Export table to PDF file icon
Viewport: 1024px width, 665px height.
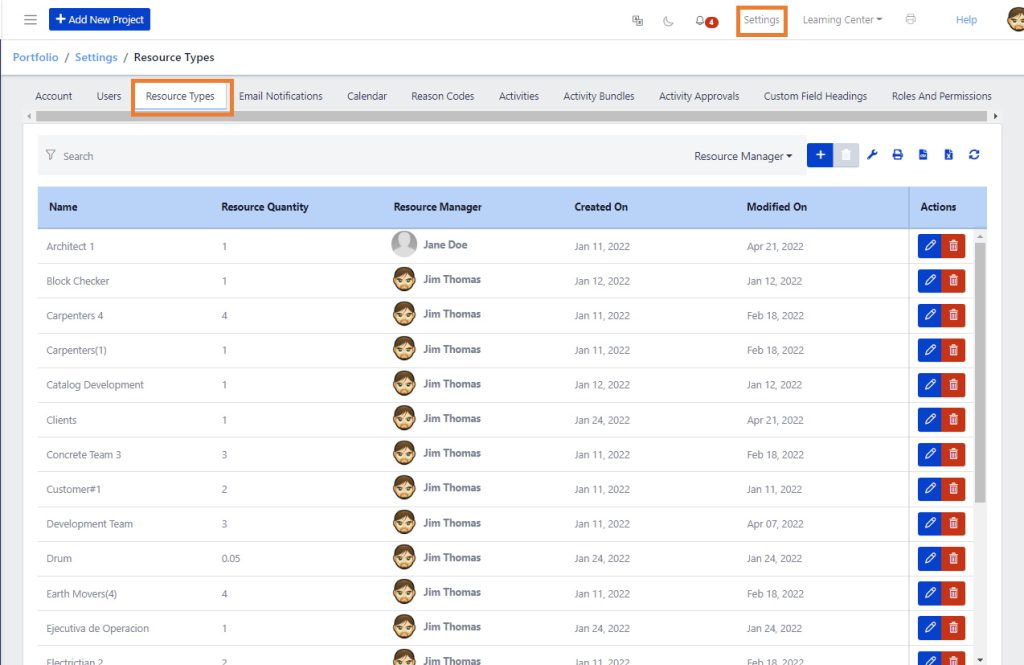[923, 155]
